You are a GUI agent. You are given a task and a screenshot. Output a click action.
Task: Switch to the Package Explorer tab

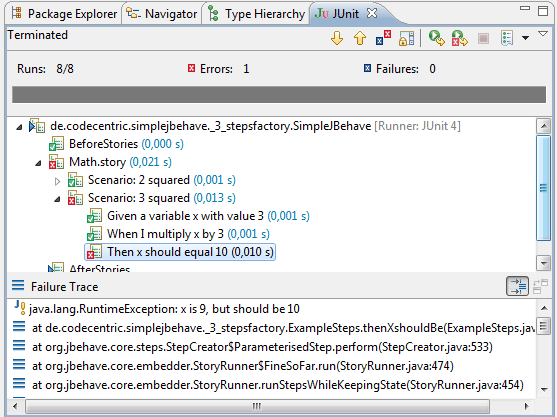[64, 14]
